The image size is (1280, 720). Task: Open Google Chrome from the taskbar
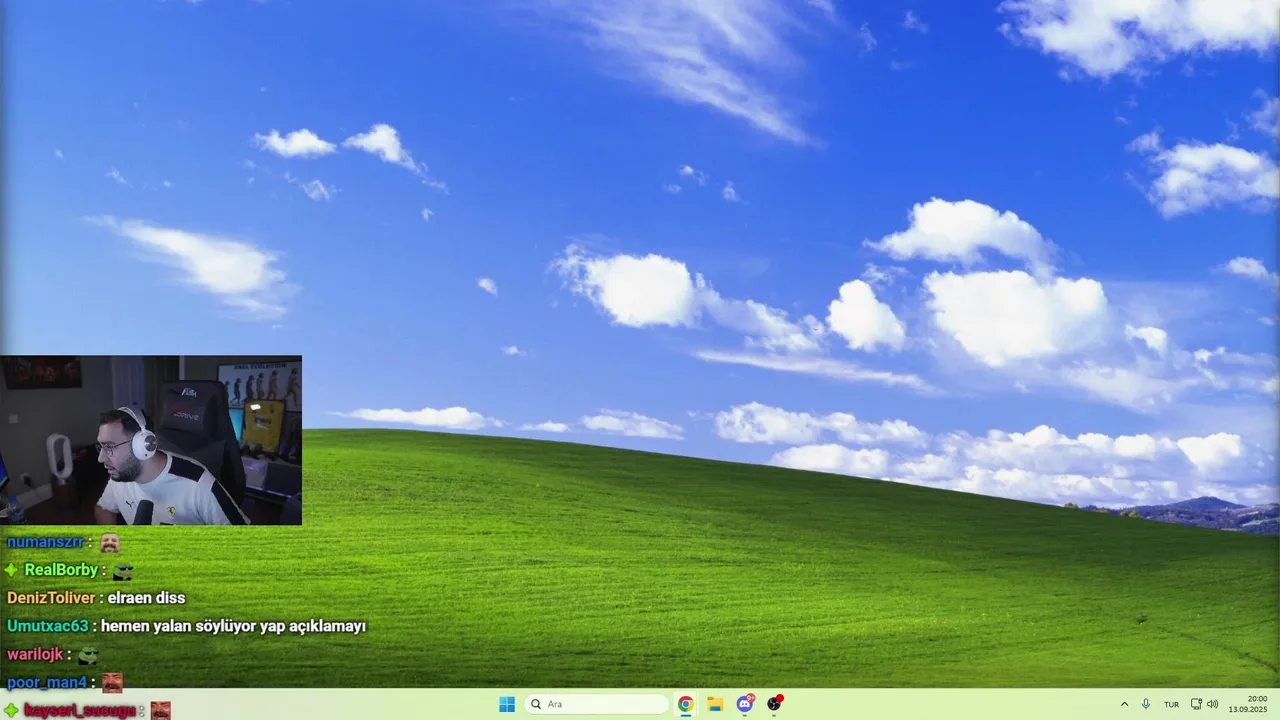686,704
